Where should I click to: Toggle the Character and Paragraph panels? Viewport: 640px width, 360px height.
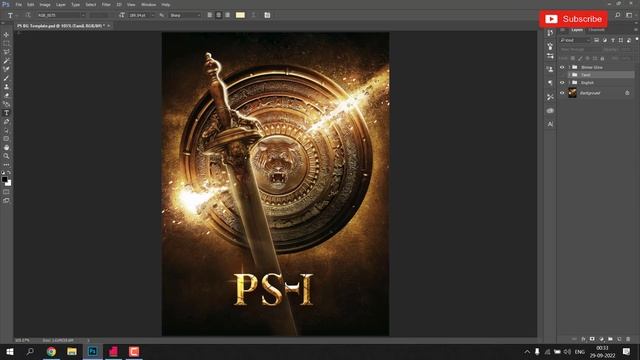[x=267, y=15]
